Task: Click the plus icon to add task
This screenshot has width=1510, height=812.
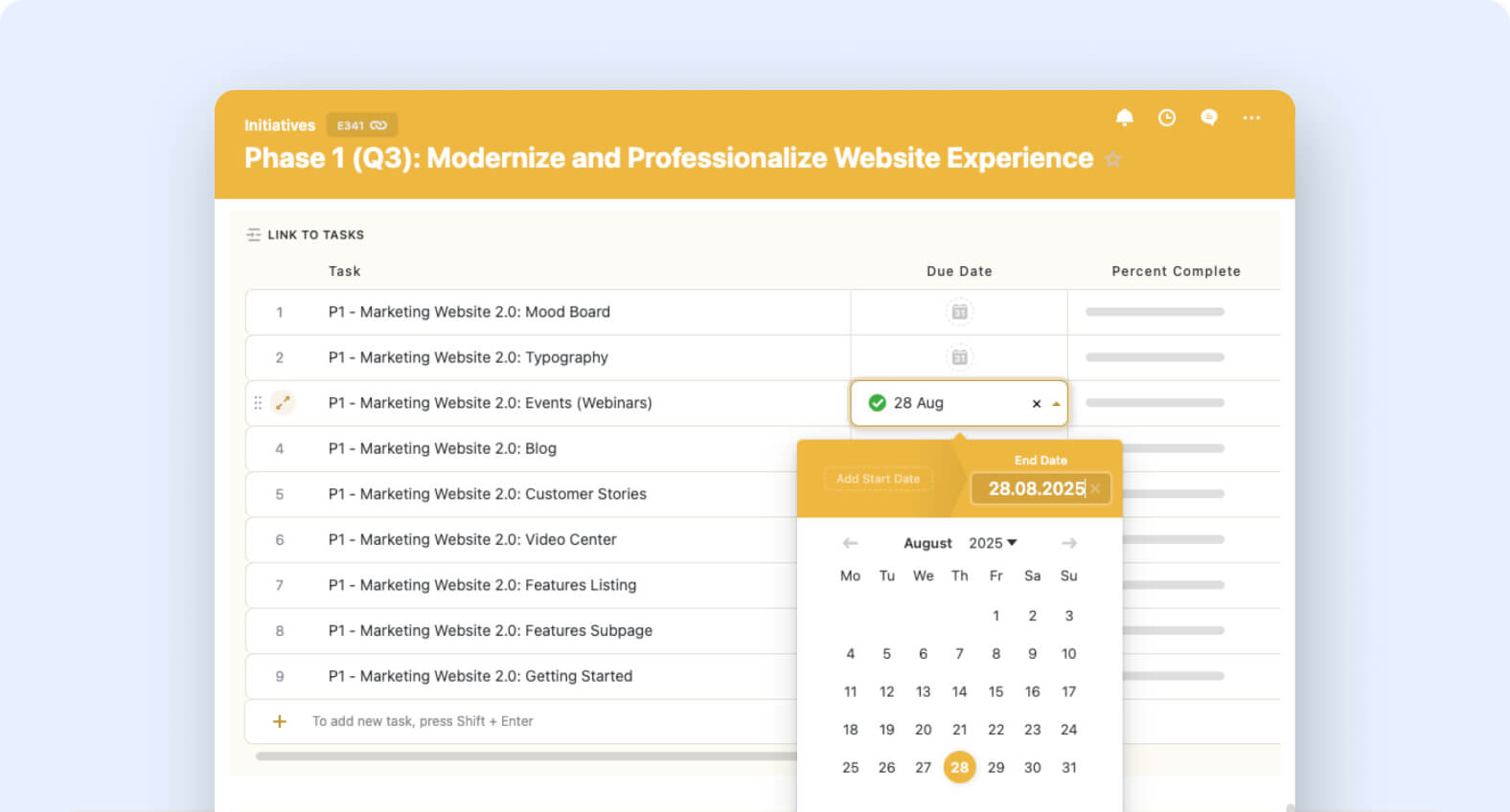Action: (280, 721)
